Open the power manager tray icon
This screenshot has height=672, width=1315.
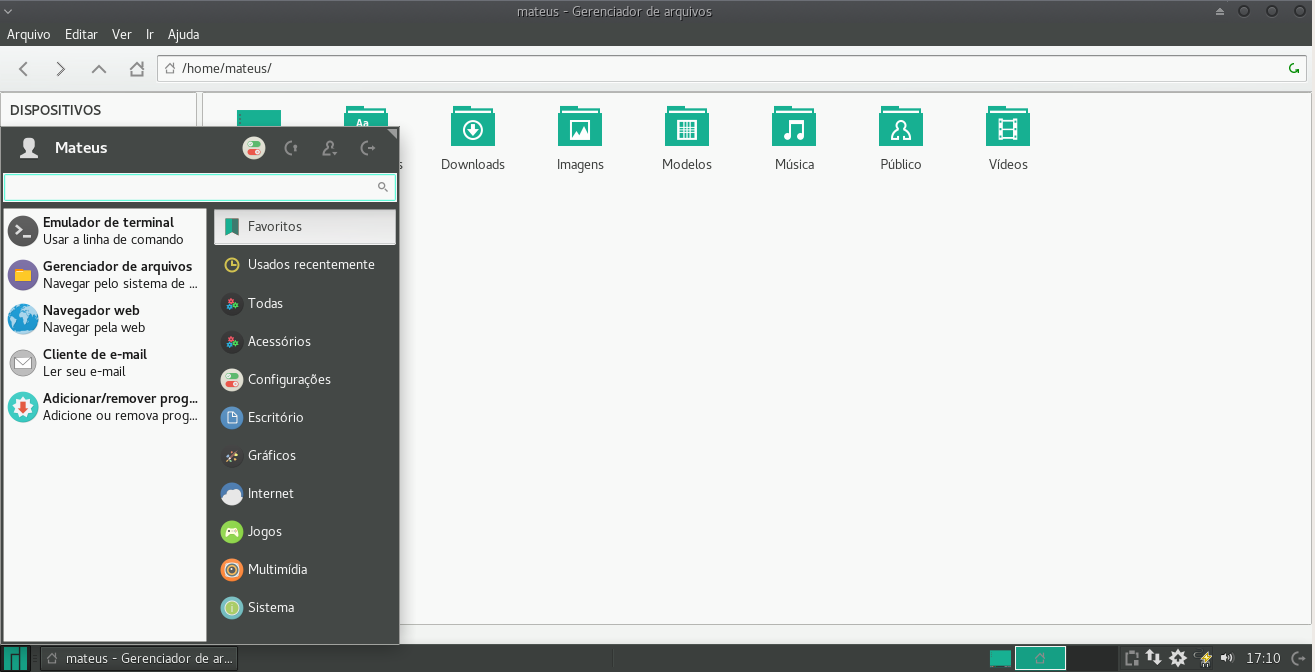coord(1203,658)
